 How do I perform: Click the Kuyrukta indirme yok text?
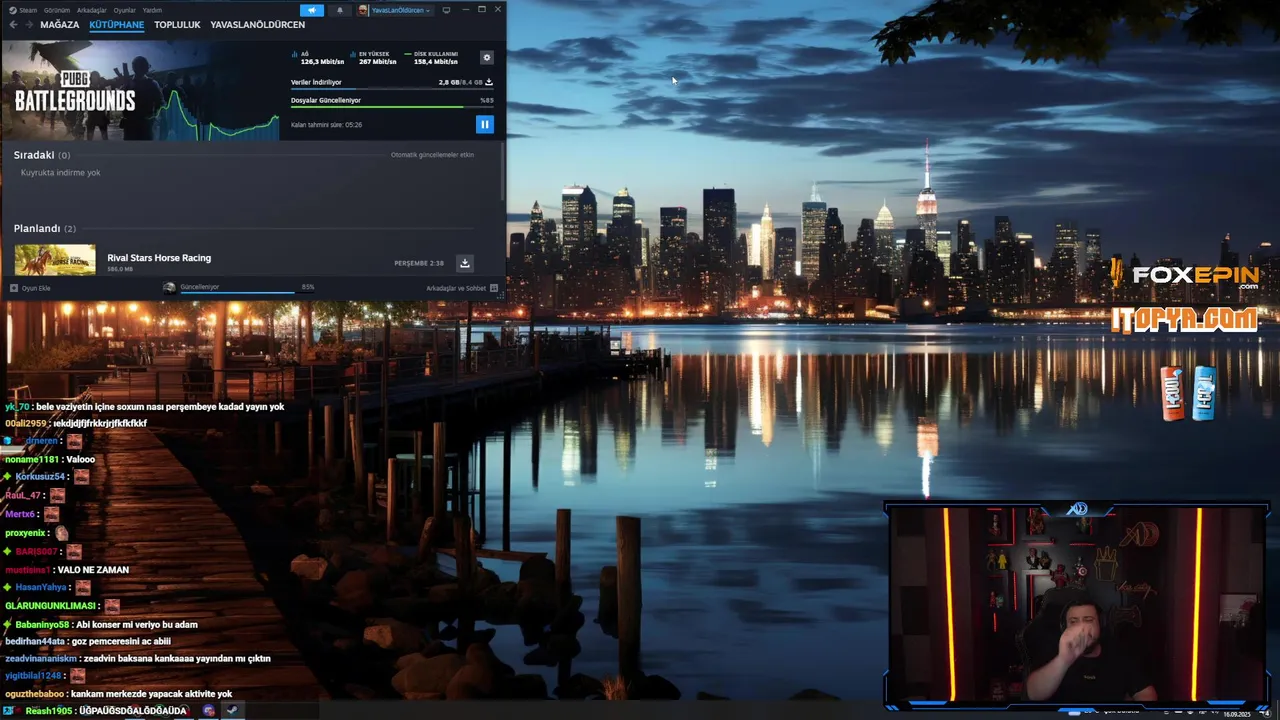point(61,173)
